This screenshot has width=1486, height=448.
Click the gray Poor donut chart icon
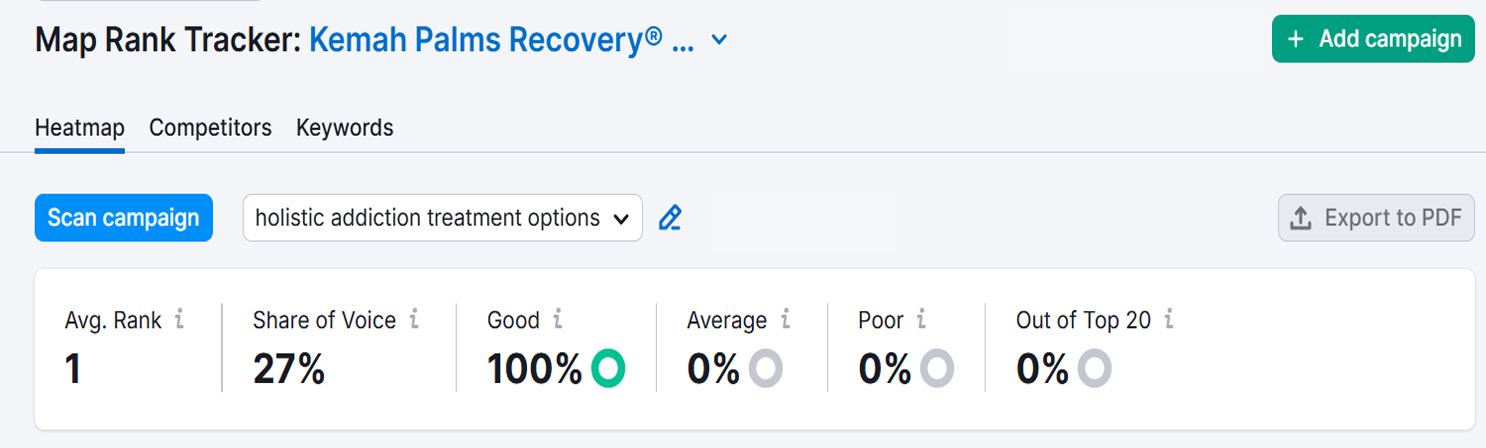(937, 369)
